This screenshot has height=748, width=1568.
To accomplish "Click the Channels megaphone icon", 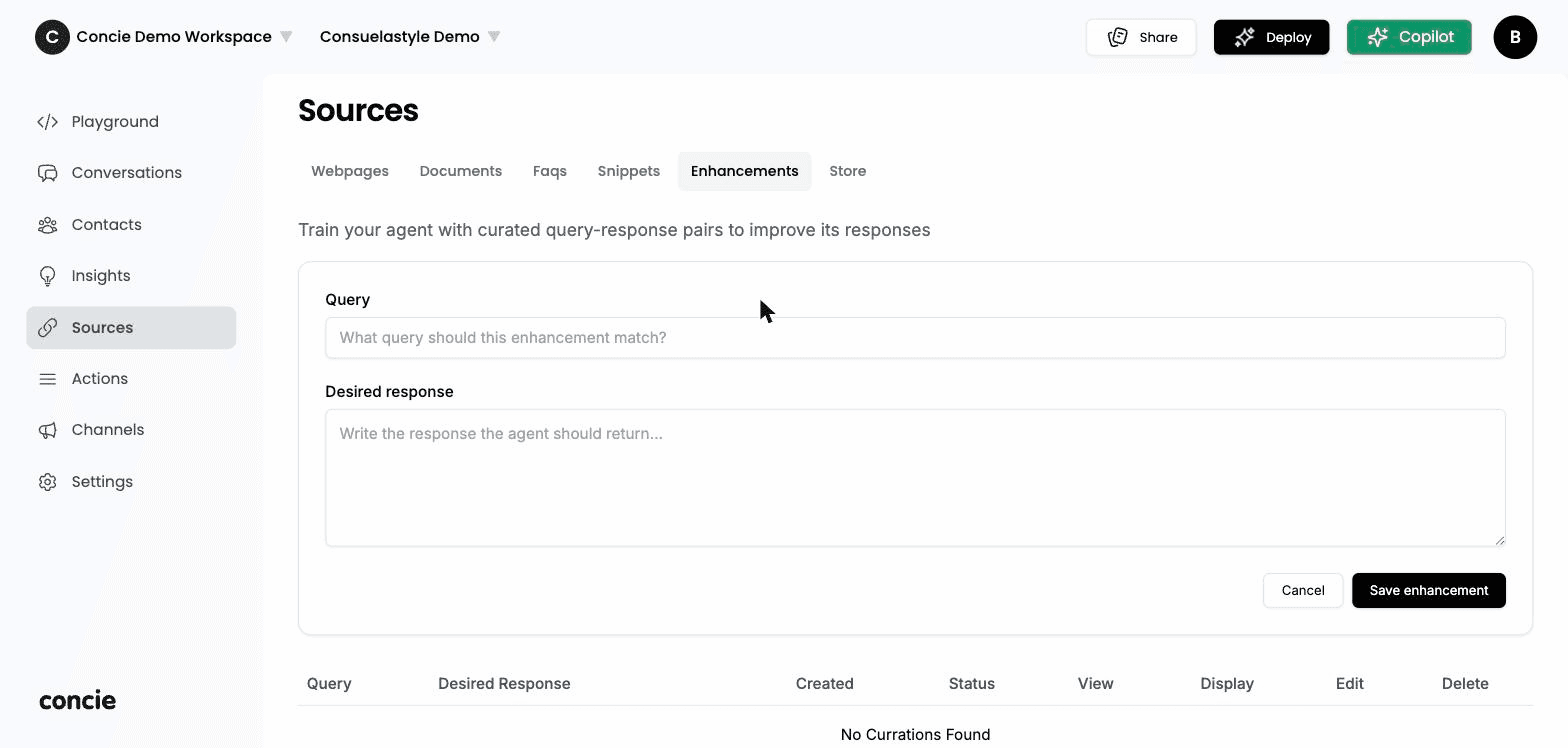I will click(47, 430).
